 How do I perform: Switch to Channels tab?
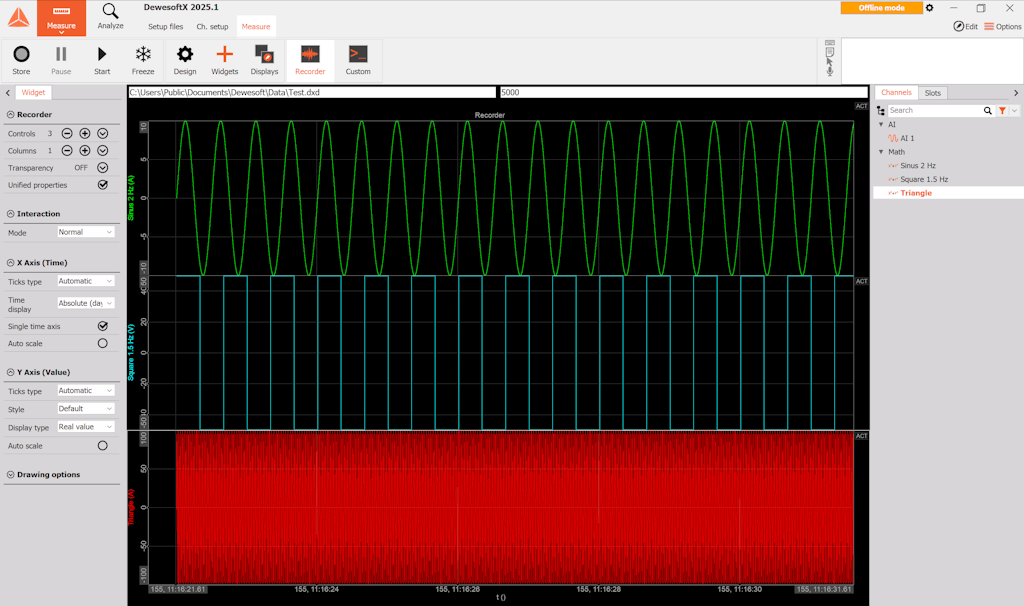(x=896, y=93)
